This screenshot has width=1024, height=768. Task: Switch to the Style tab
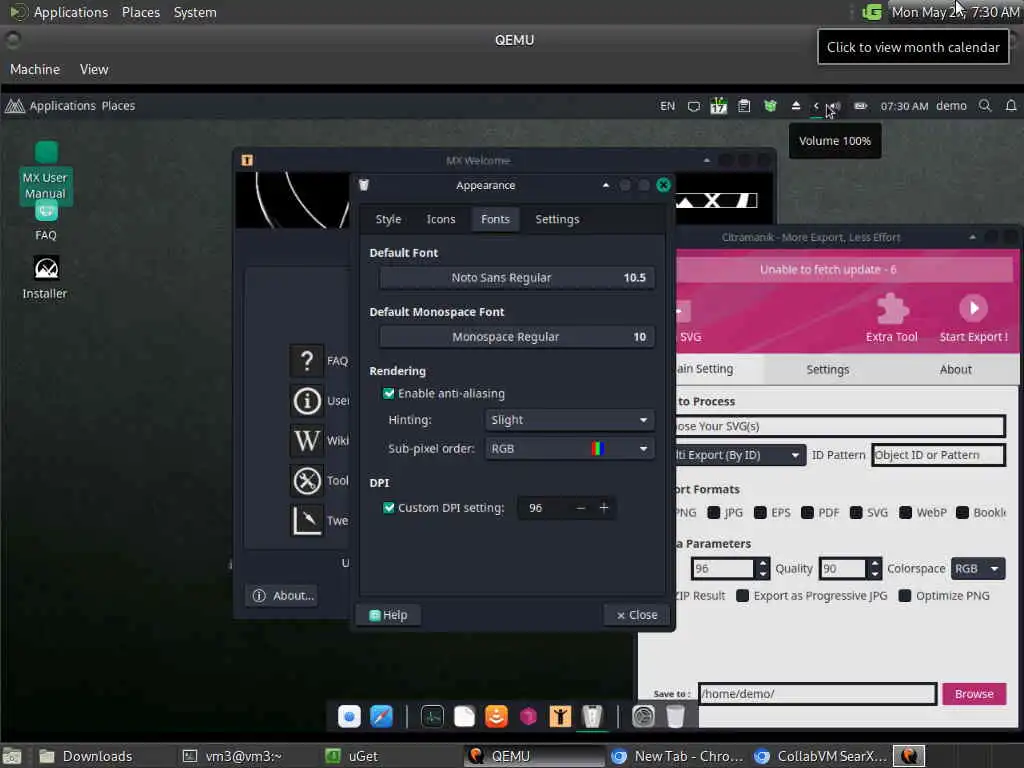coord(388,219)
